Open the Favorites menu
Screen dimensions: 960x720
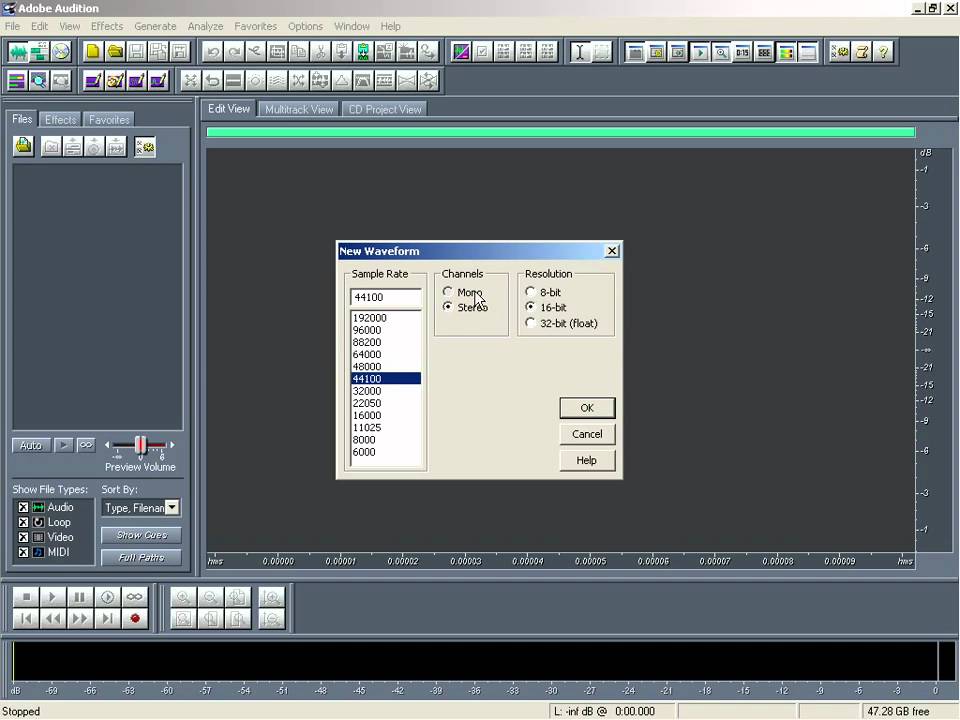click(x=255, y=26)
